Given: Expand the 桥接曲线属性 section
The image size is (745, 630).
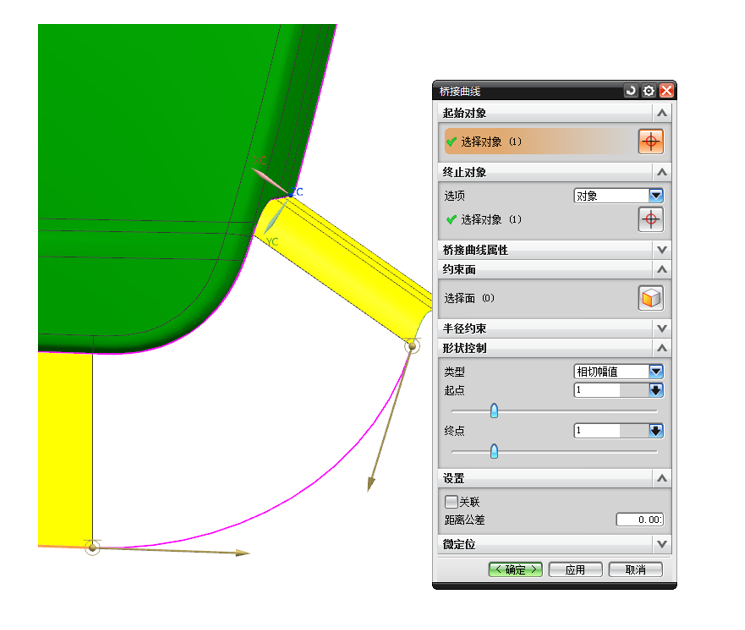Looking at the screenshot, I should pos(662,250).
